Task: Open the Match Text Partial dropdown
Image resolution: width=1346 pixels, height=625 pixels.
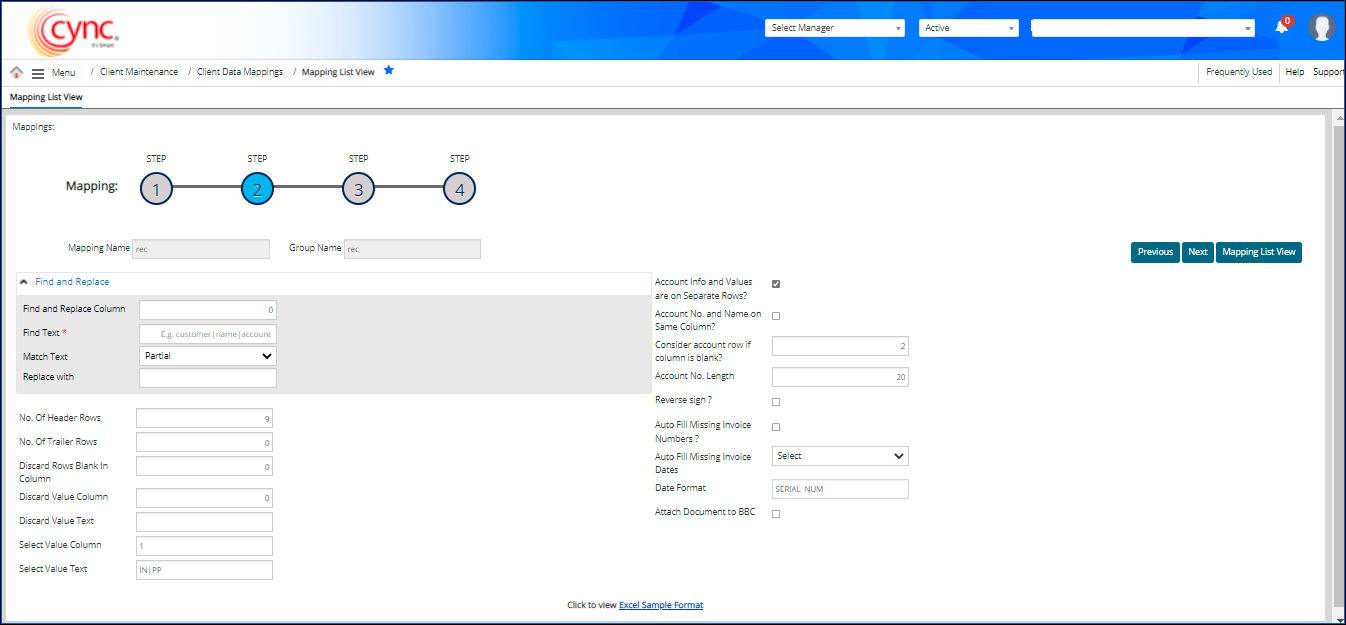Action: click(x=208, y=356)
